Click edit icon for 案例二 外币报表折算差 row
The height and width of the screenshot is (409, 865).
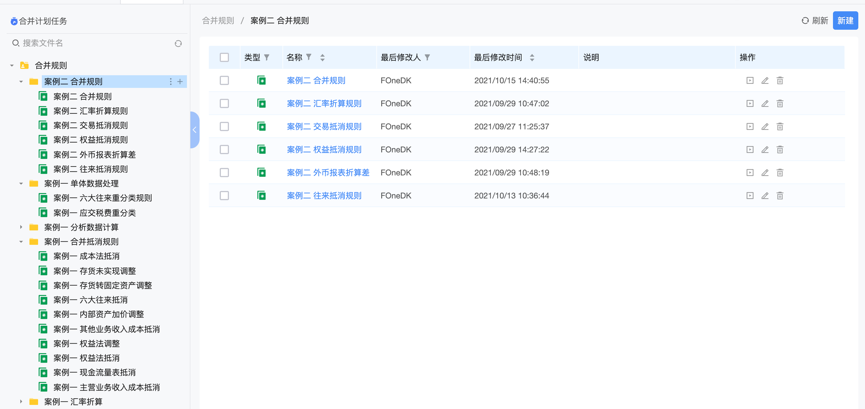pos(765,173)
